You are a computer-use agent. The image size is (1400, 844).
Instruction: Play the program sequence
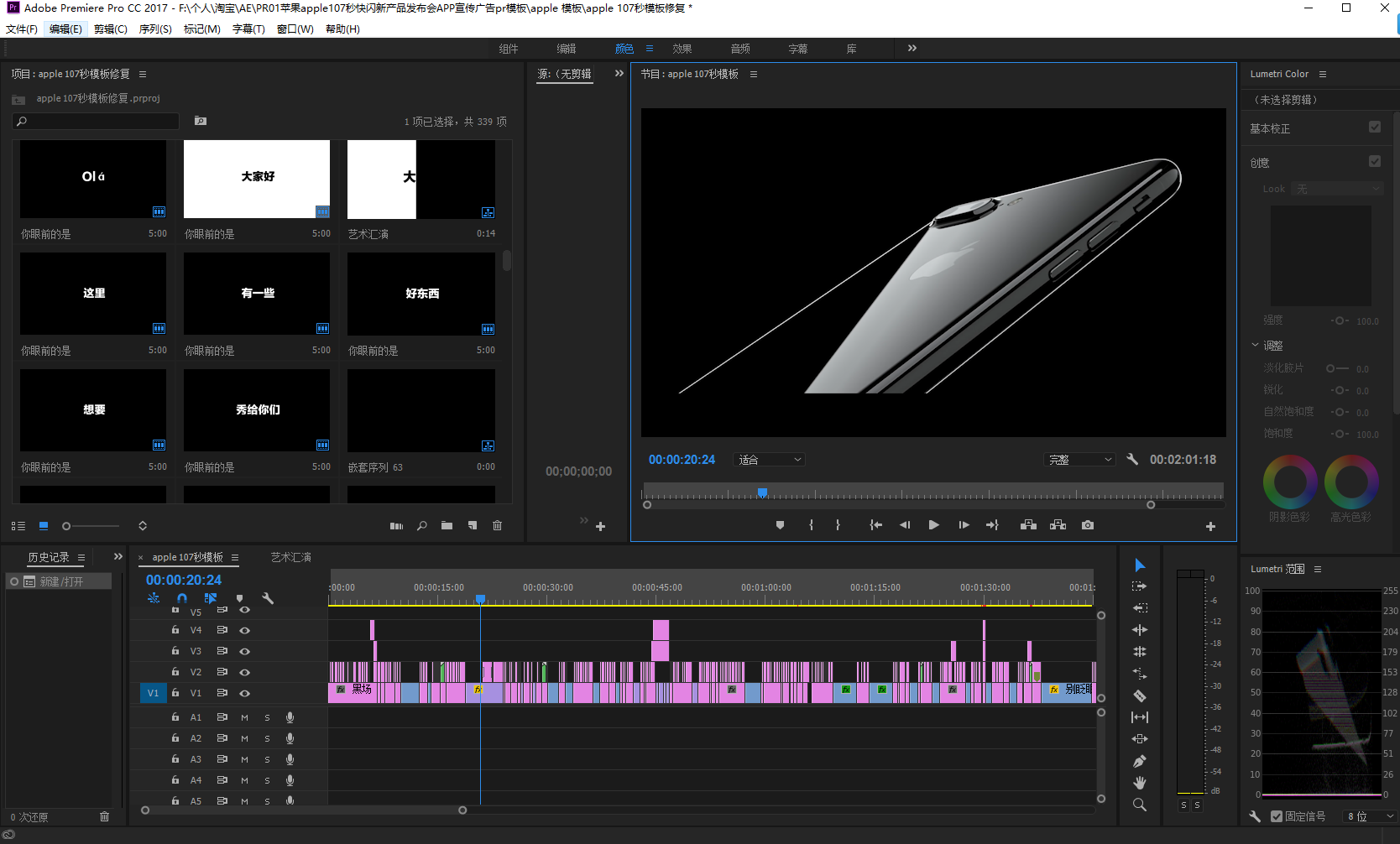click(933, 525)
